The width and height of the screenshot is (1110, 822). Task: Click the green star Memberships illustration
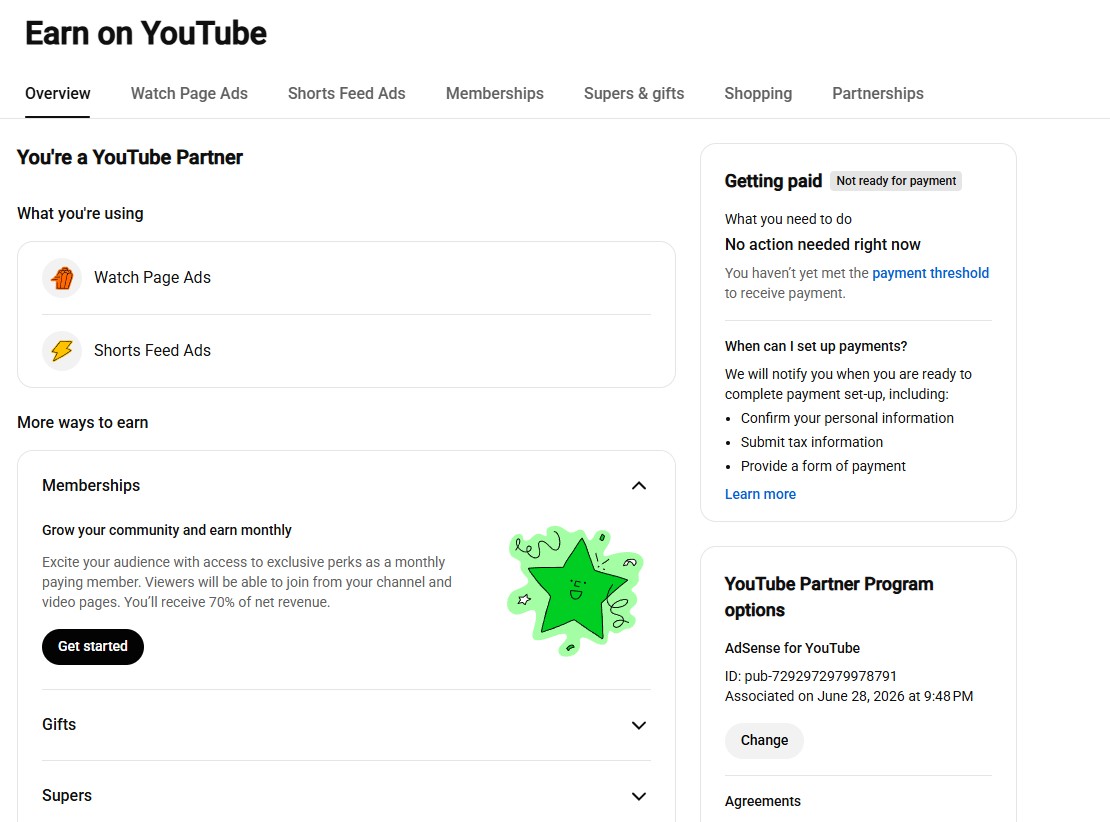tap(576, 590)
